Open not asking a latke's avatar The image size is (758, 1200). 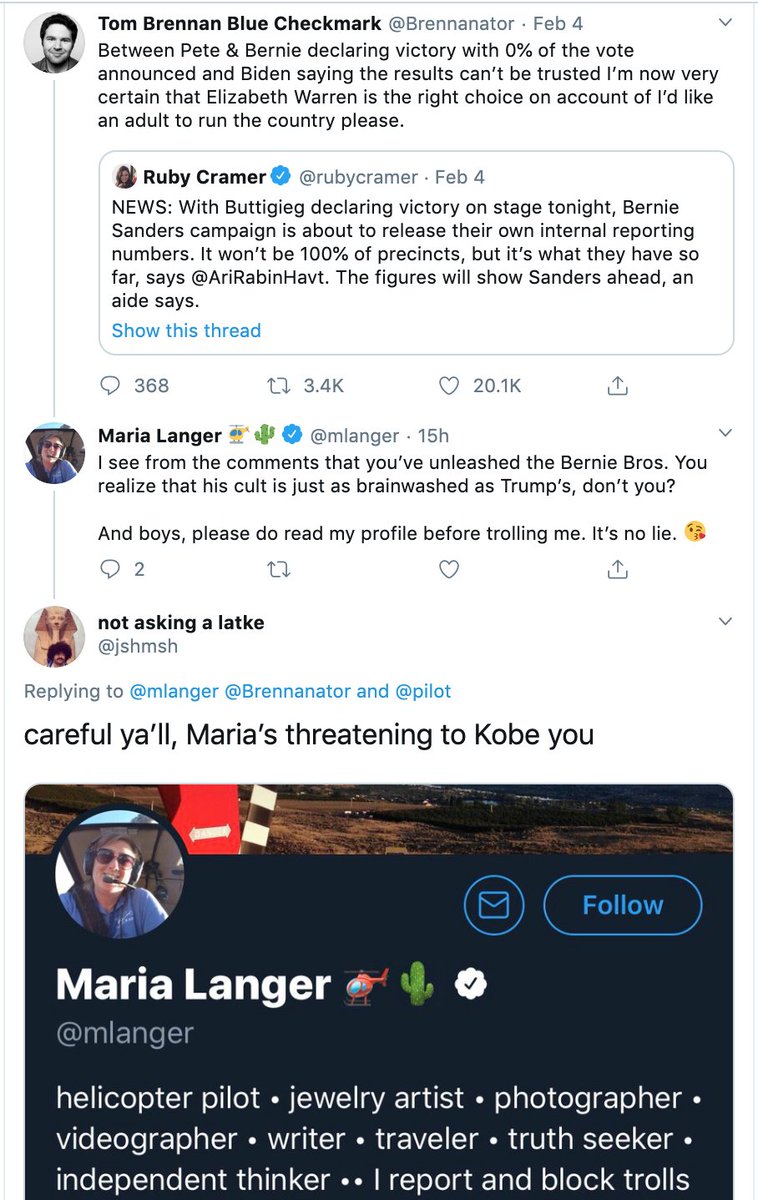coord(55,636)
